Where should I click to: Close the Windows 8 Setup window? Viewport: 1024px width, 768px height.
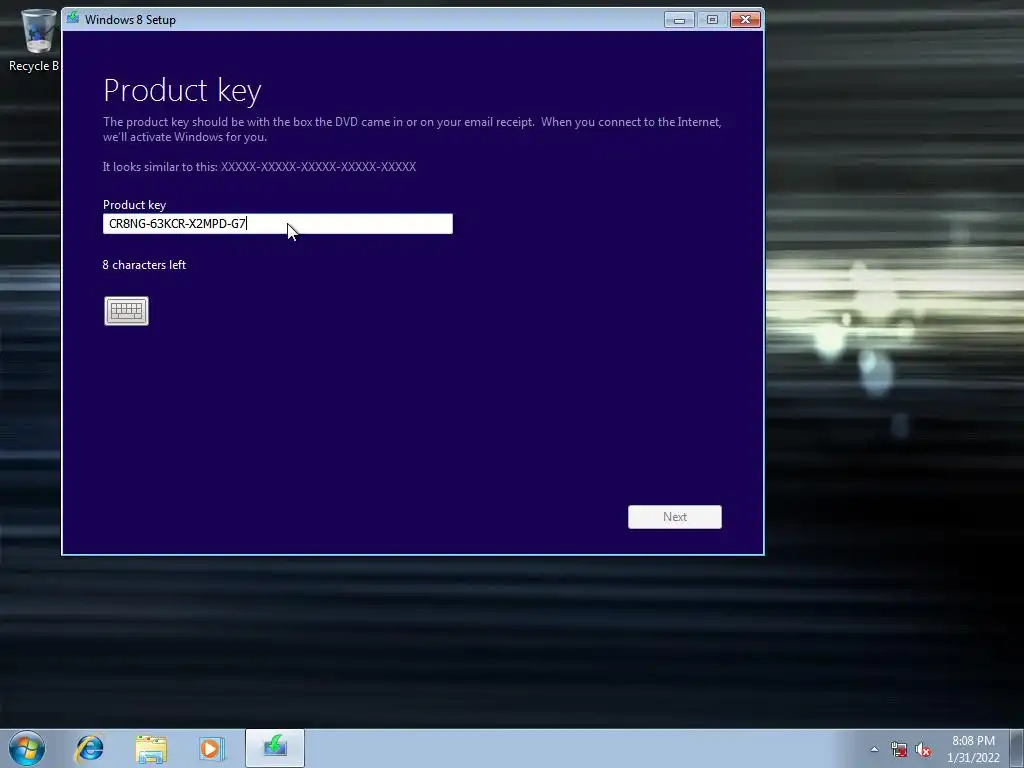[745, 20]
